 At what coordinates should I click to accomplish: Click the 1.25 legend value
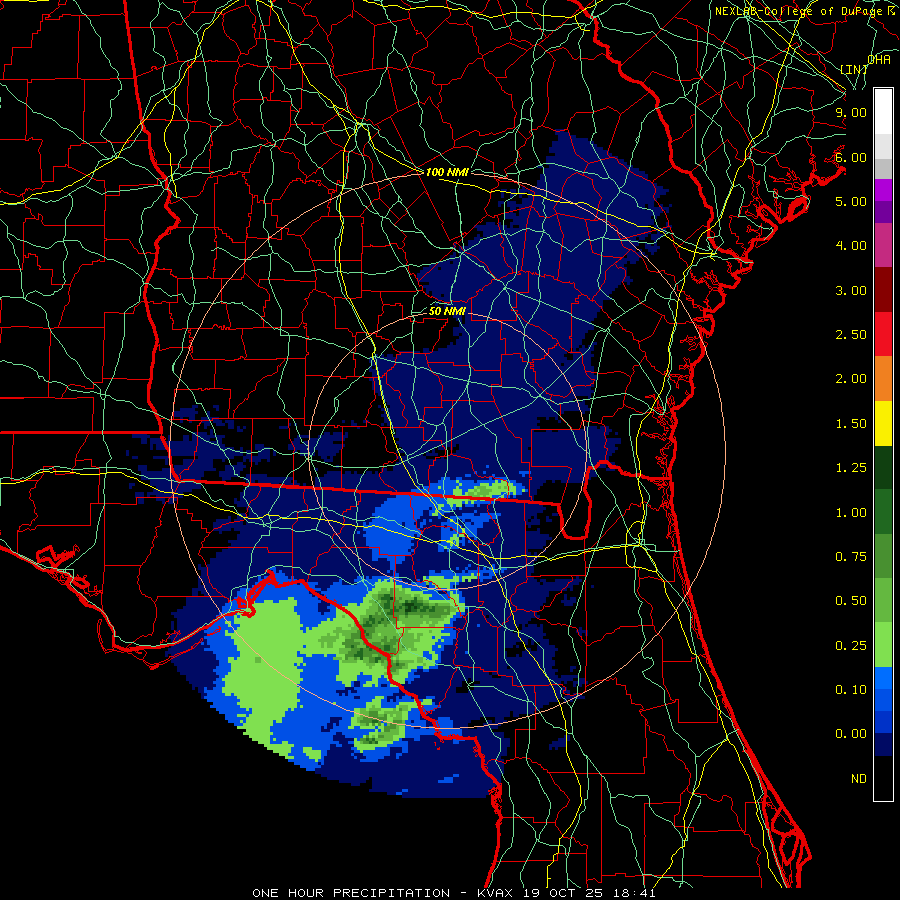pyautogui.click(x=851, y=468)
